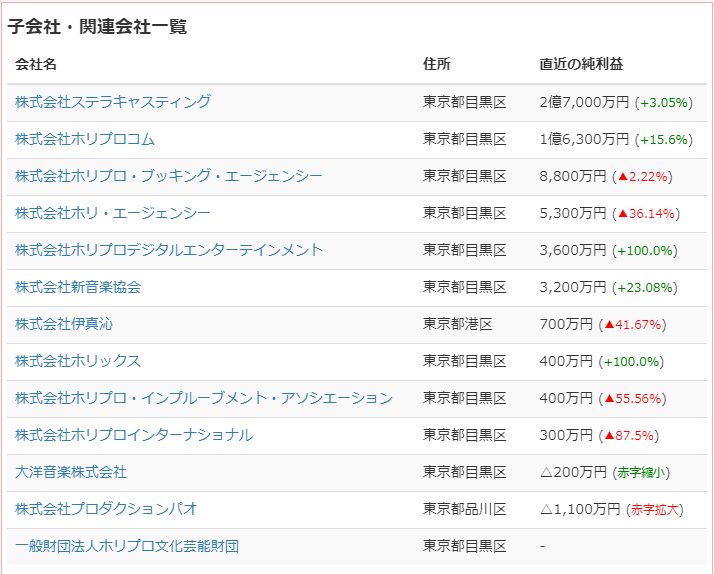Screen dimensions: 714x574
Task: Click the +15.6% change indicator
Action: coord(664,140)
